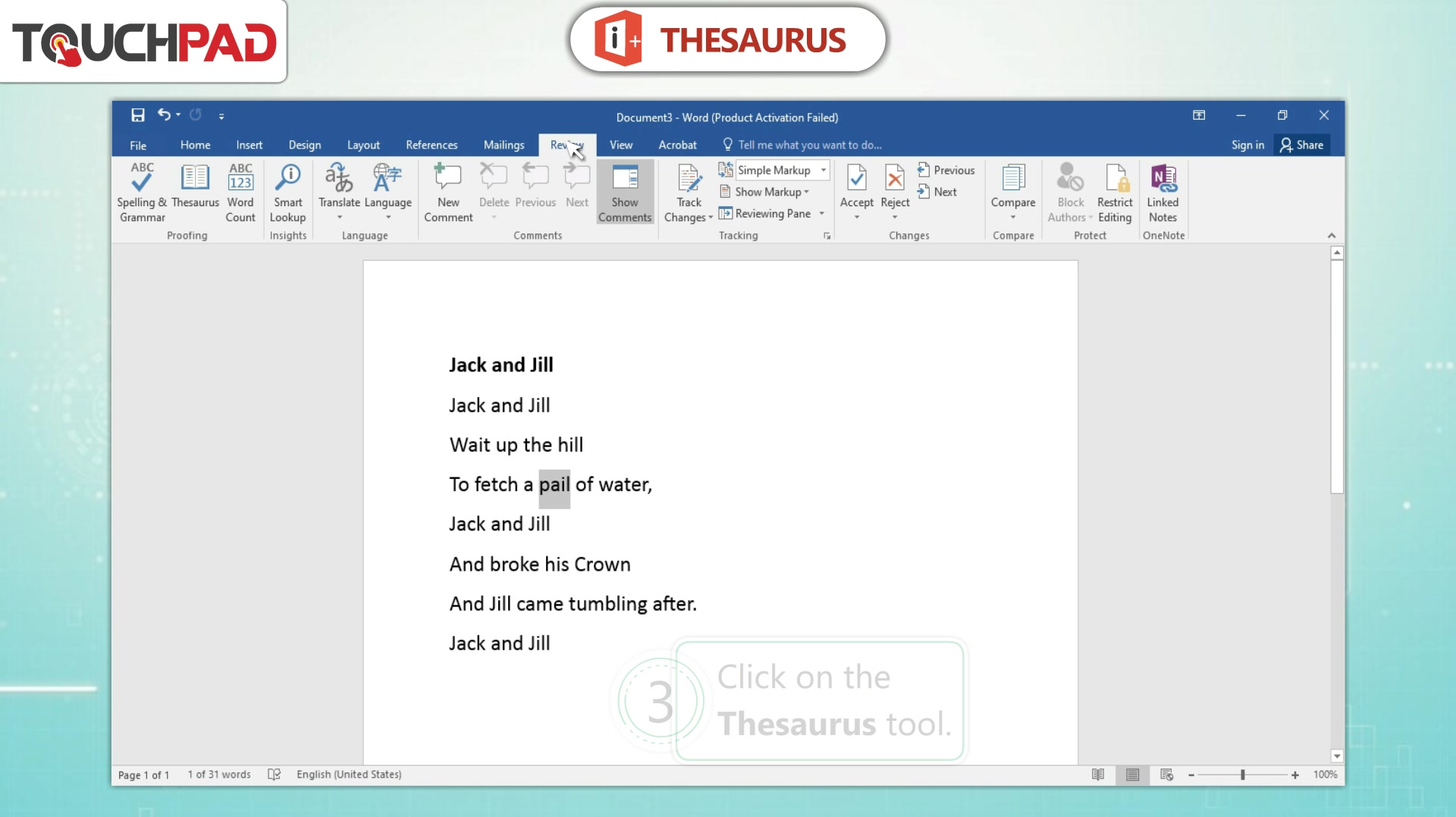Image resolution: width=1456 pixels, height=817 pixels.
Task: Click the word count in status bar
Action: point(219,775)
